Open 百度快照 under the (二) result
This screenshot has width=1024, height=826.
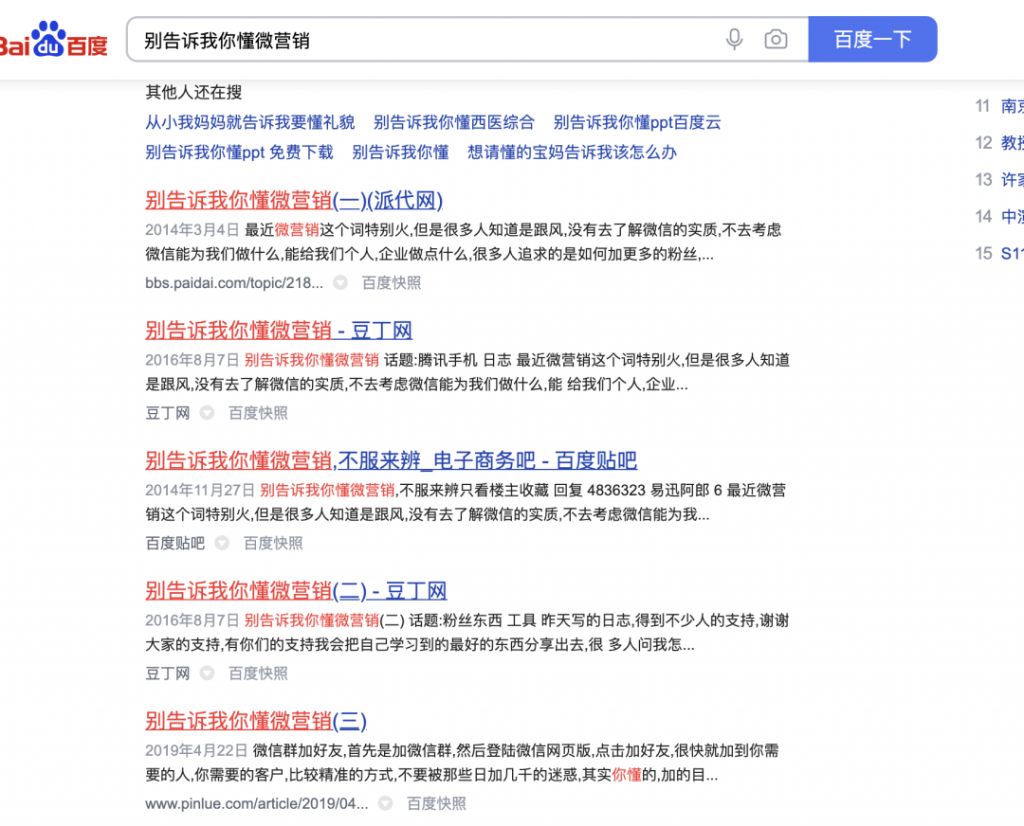click(258, 673)
